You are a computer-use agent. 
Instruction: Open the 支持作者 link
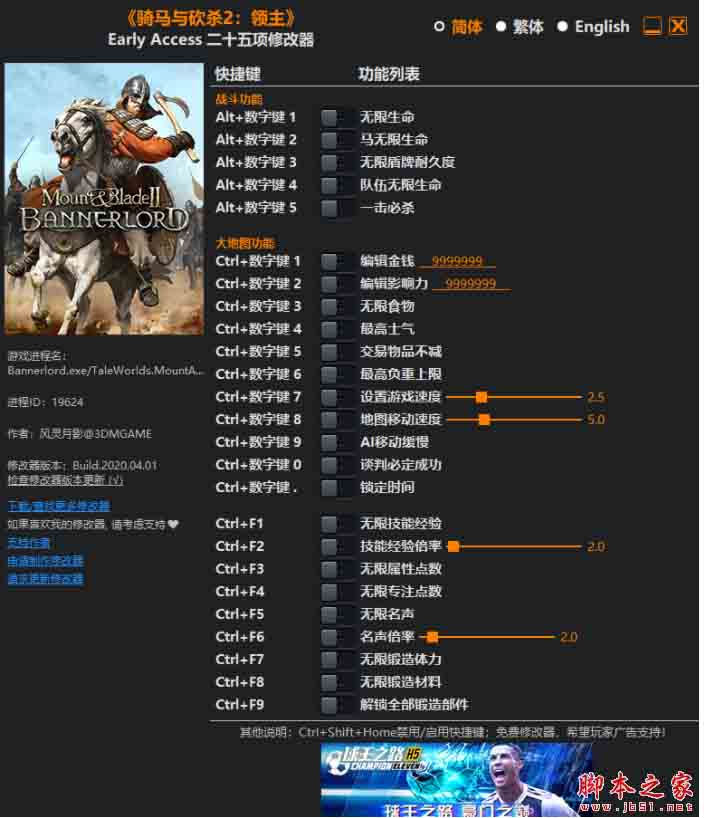(29, 543)
